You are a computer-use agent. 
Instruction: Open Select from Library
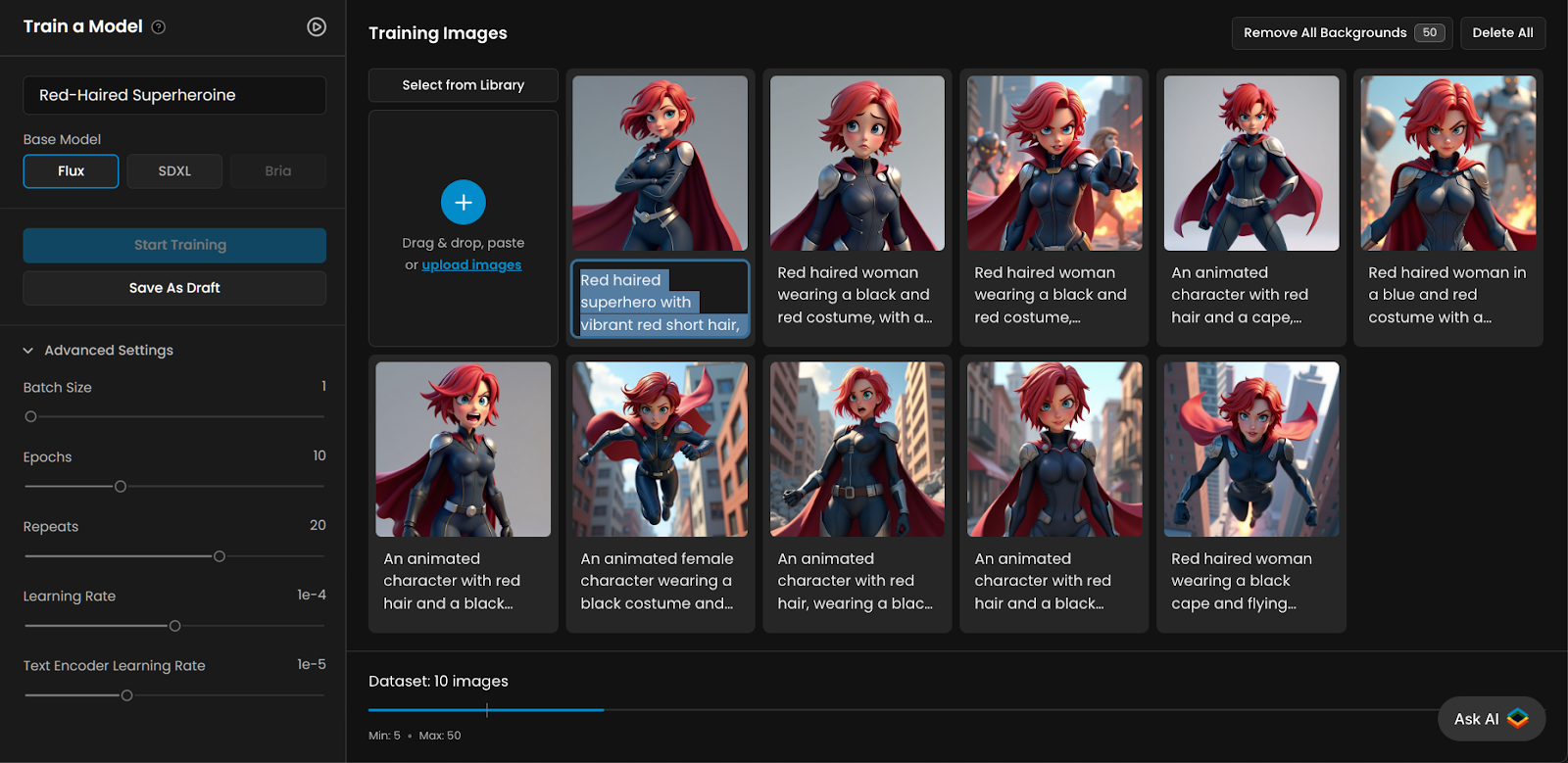[x=464, y=85]
